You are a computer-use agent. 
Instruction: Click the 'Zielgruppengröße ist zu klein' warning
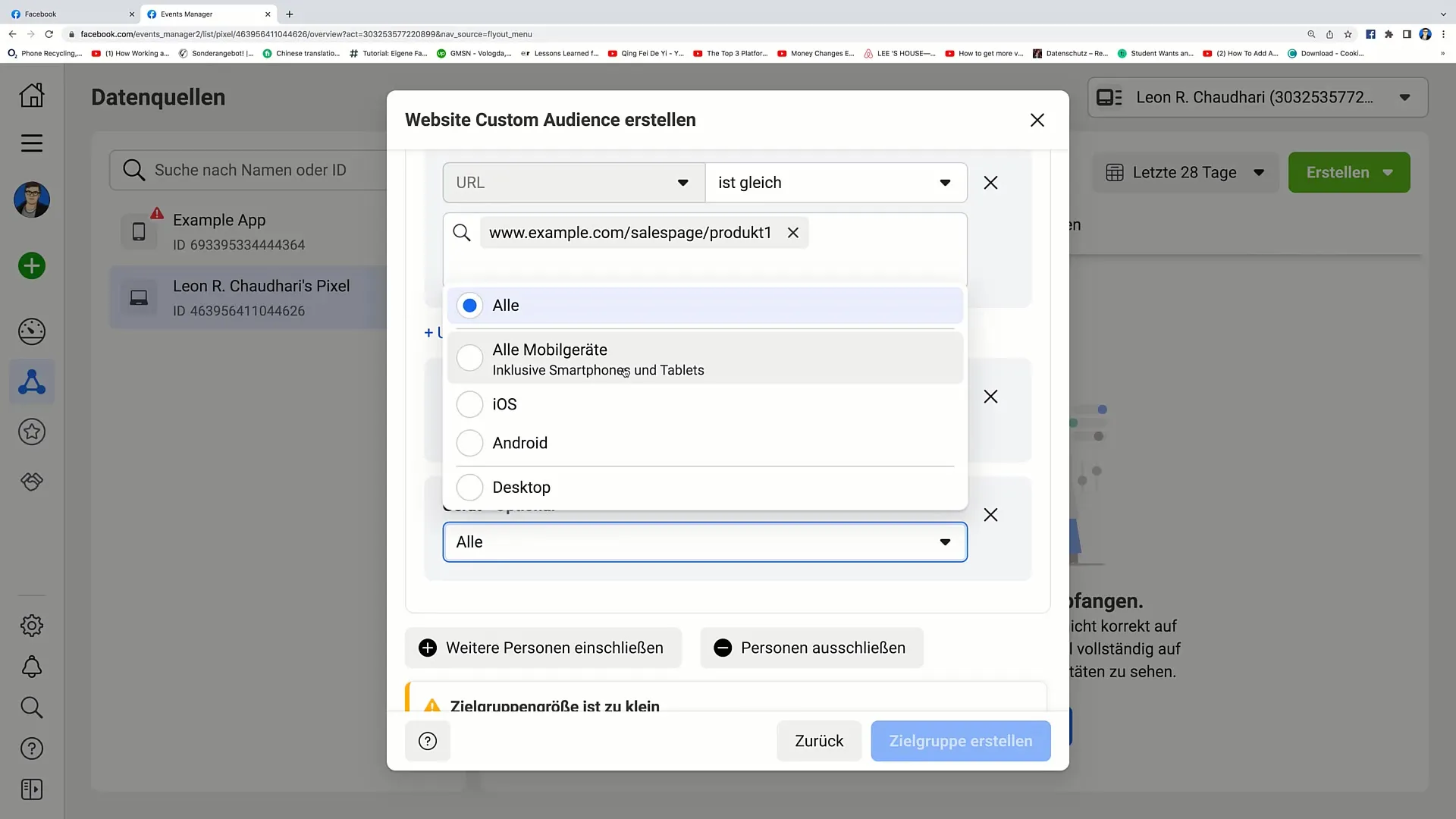tap(554, 705)
